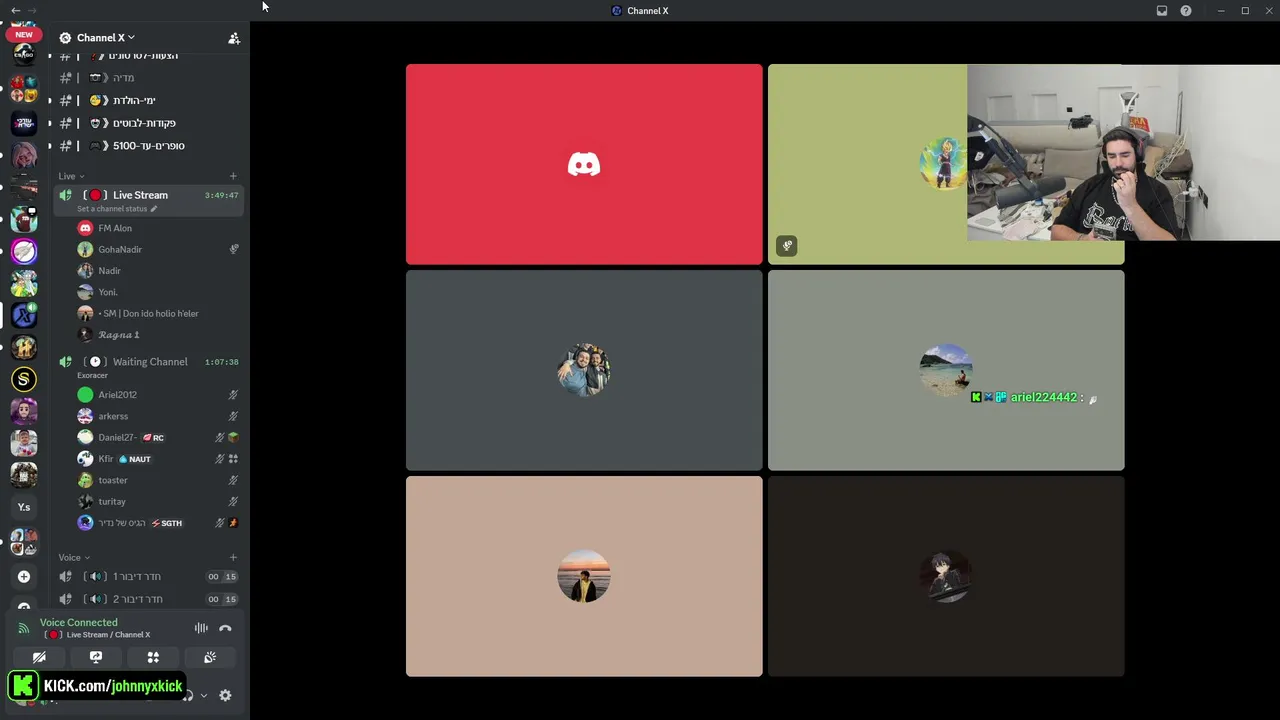Click Daniel27-'s Minecraft block activity icon
1280x720 pixels.
pos(233,438)
